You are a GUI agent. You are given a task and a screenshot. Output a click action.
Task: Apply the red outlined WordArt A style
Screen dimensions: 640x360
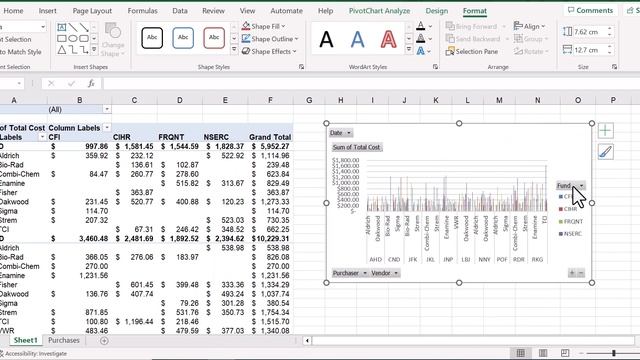(388, 40)
